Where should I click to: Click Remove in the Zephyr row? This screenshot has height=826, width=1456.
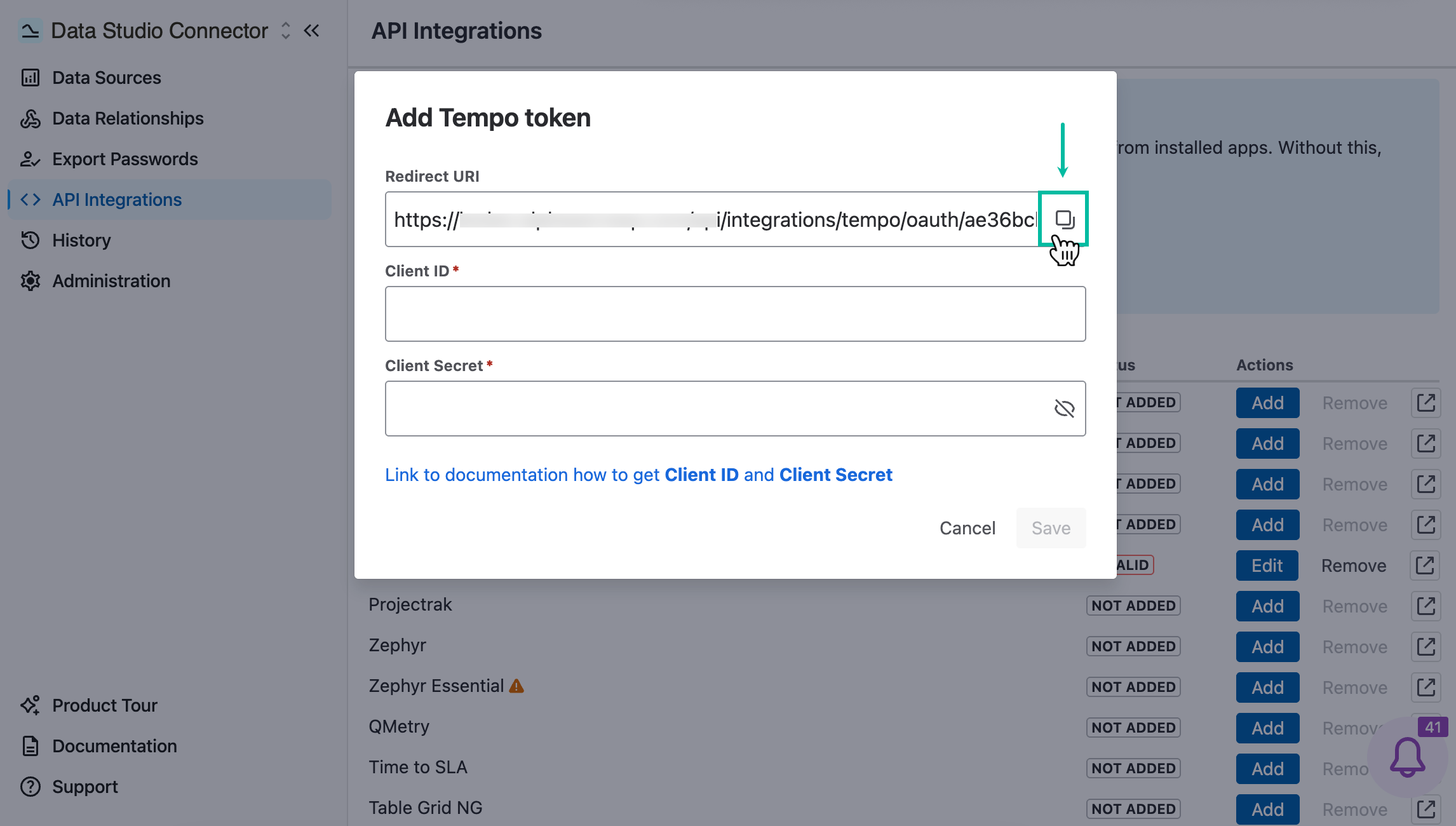1355,647
